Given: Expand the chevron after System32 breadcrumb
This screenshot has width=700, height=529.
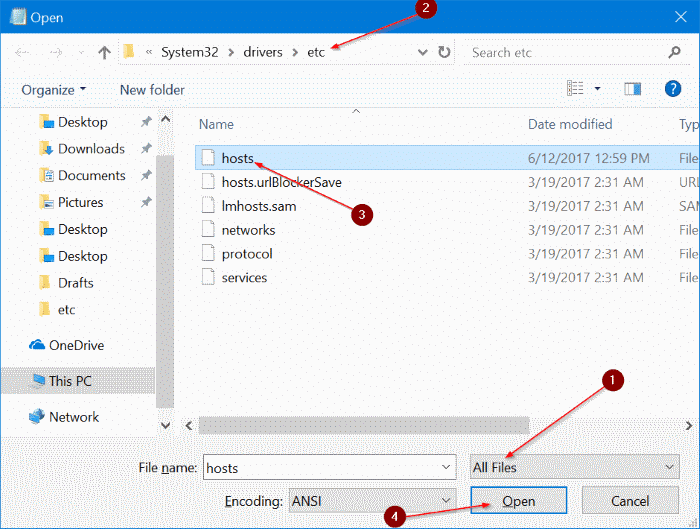Looking at the screenshot, I should [x=231, y=53].
